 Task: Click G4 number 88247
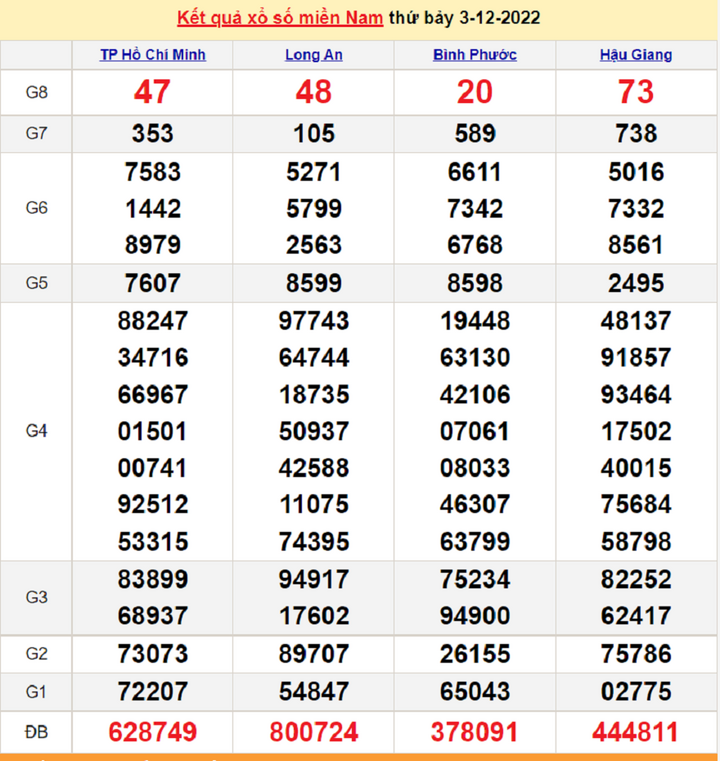(x=153, y=321)
